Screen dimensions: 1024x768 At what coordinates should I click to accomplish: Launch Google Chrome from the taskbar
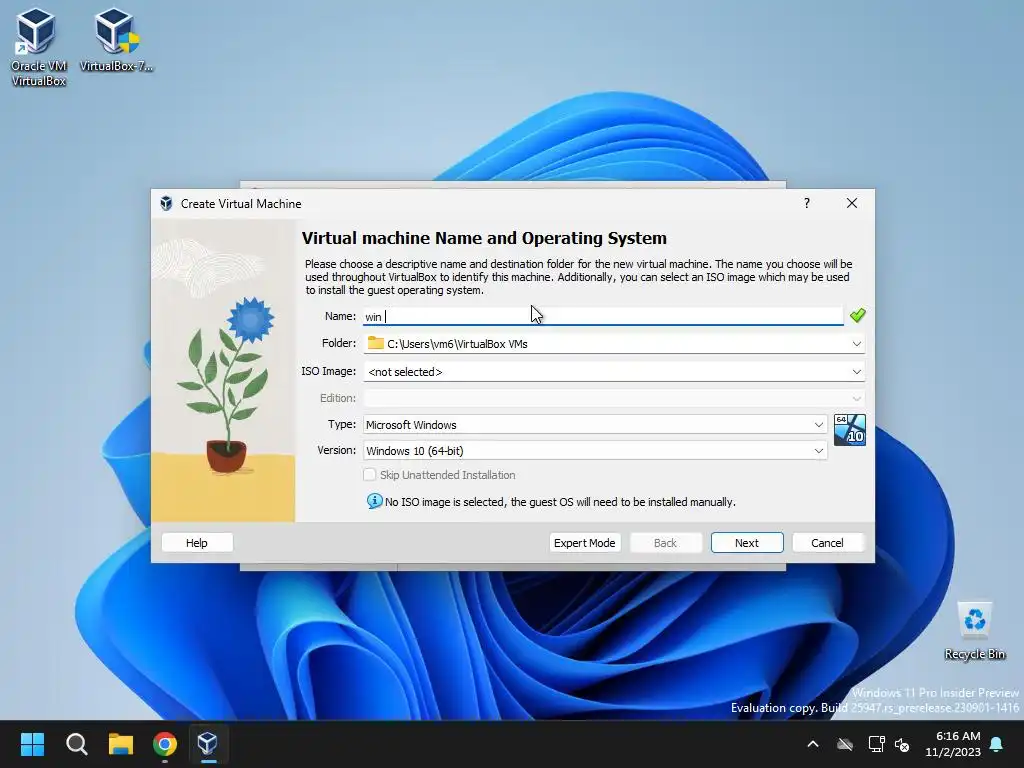[x=165, y=744]
